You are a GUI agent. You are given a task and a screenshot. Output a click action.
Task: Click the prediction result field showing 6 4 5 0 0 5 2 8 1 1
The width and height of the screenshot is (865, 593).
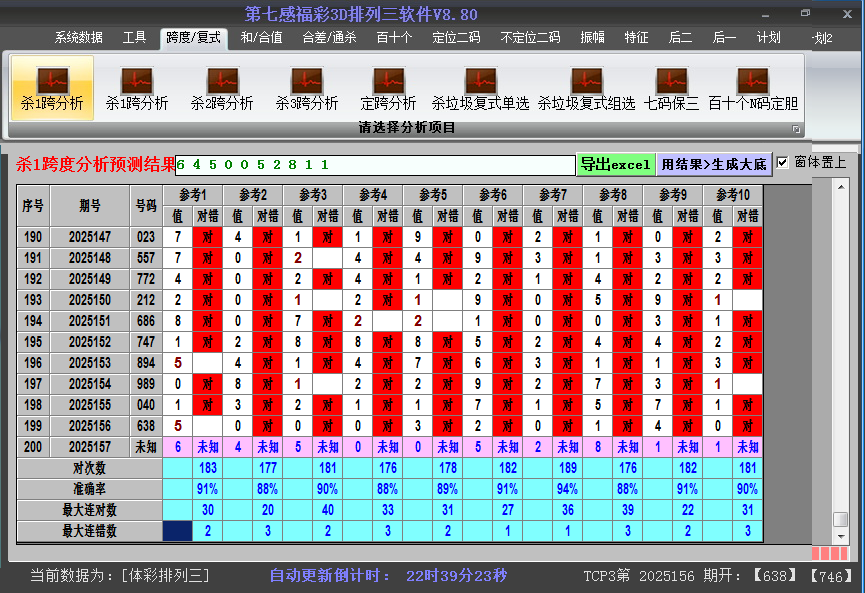click(375, 165)
